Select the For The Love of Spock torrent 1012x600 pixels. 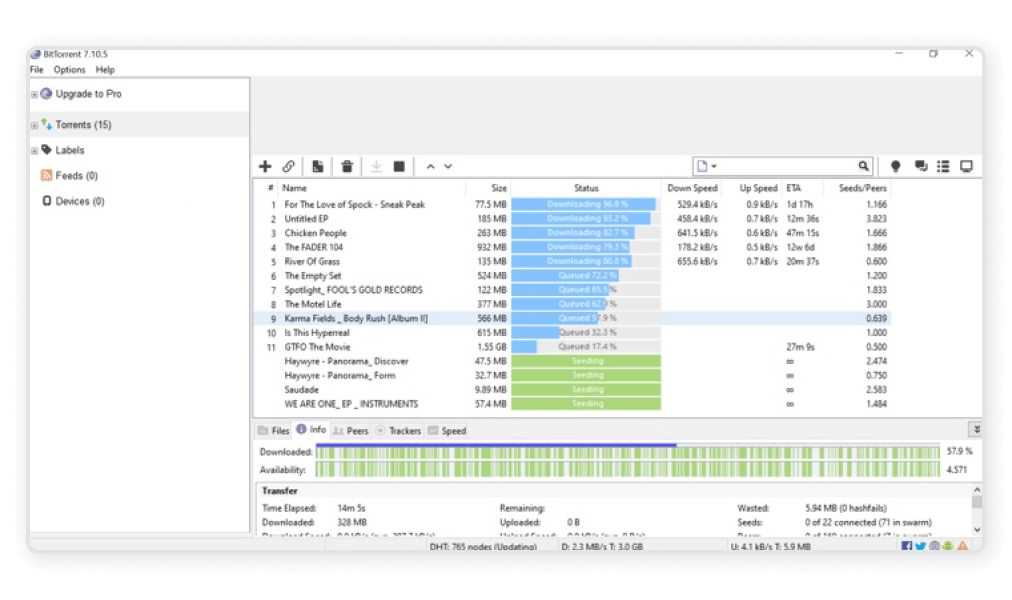click(x=571, y=205)
